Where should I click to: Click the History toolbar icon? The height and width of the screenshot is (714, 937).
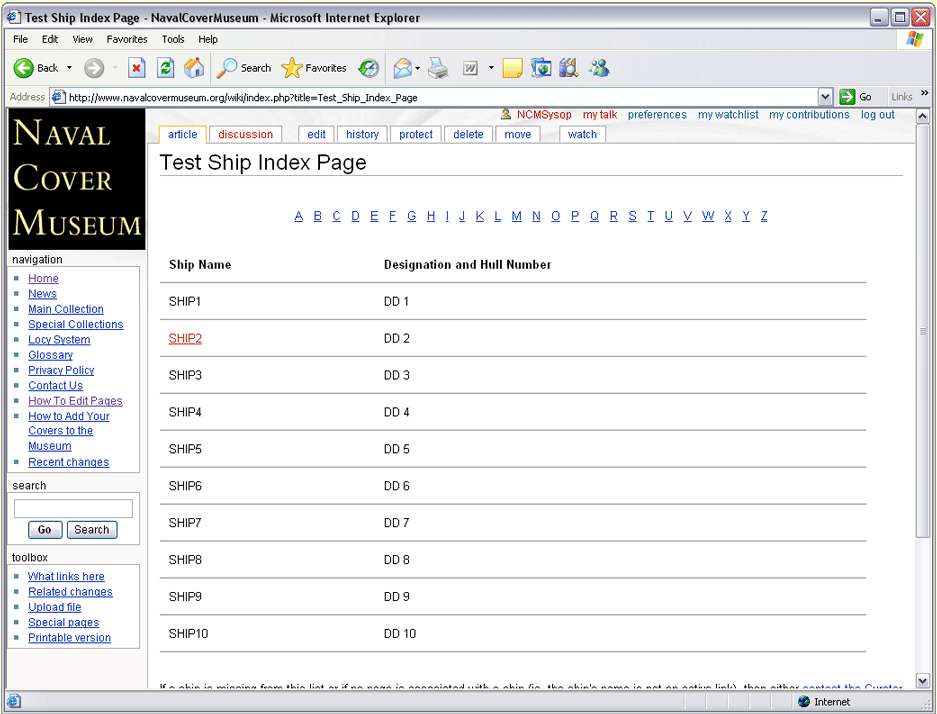coord(369,68)
